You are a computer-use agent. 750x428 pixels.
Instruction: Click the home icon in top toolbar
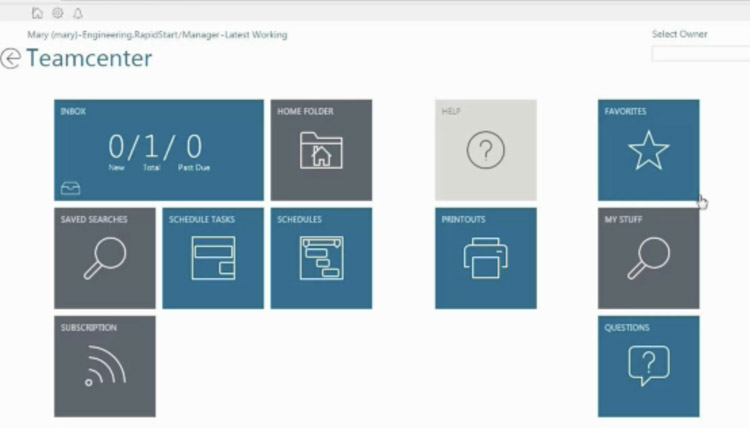37,13
